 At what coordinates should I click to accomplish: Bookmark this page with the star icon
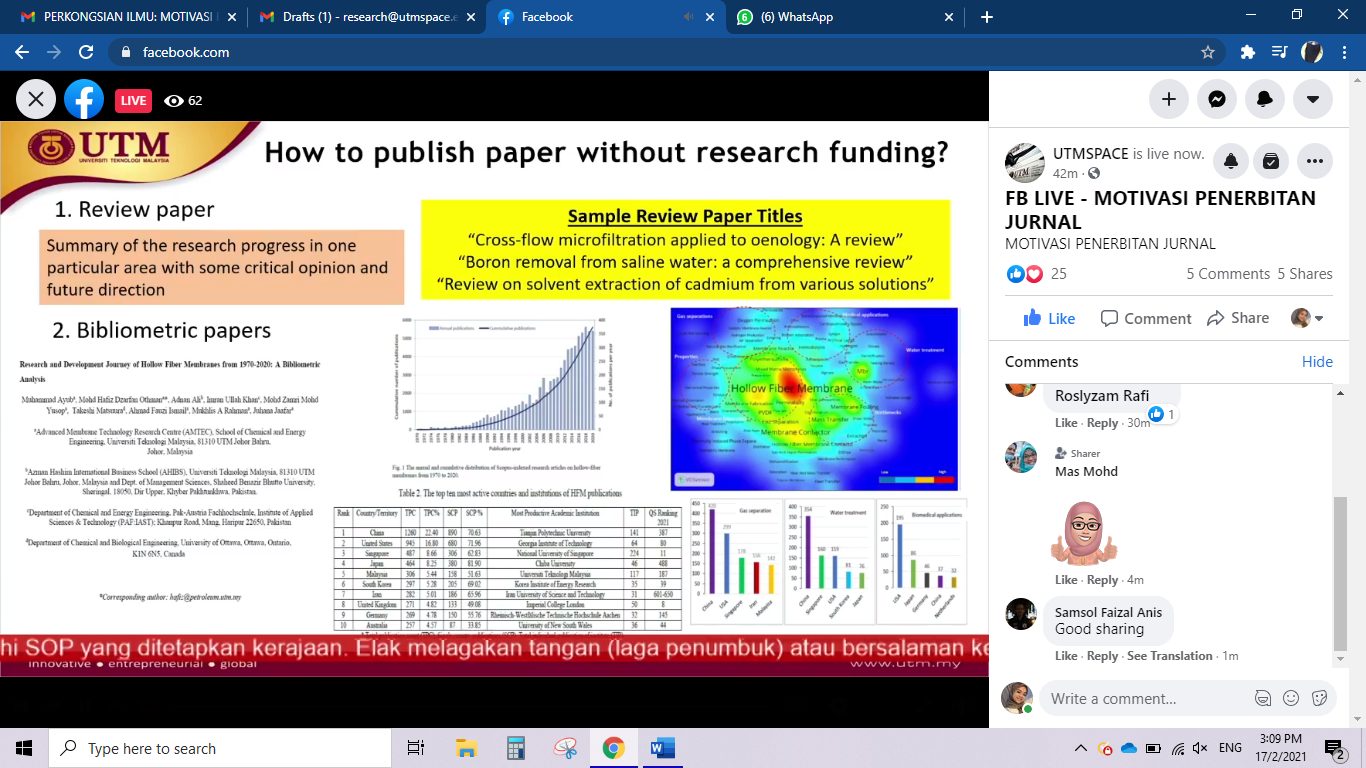pyautogui.click(x=1207, y=52)
